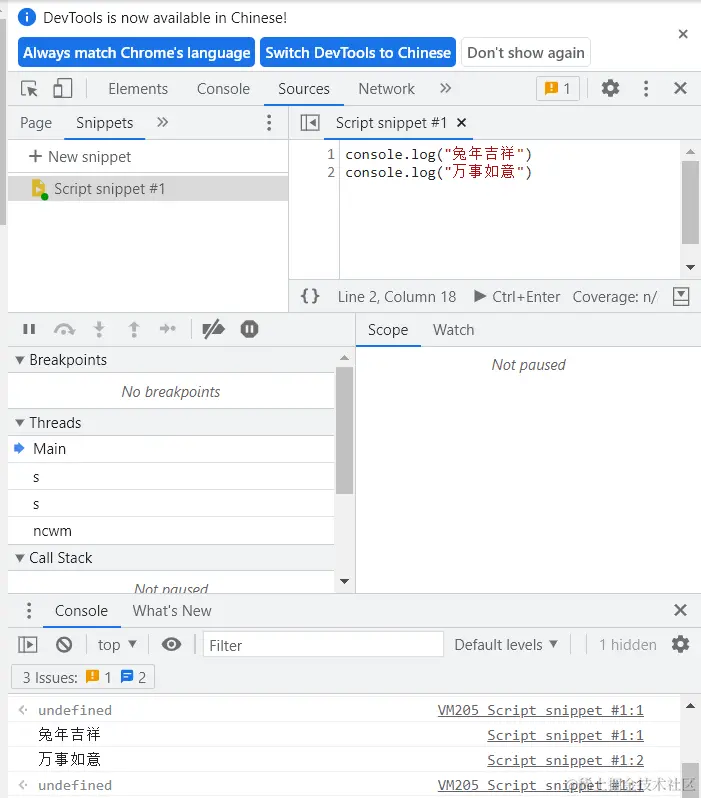
Task: Click the show coverage details icon
Action: click(681, 296)
